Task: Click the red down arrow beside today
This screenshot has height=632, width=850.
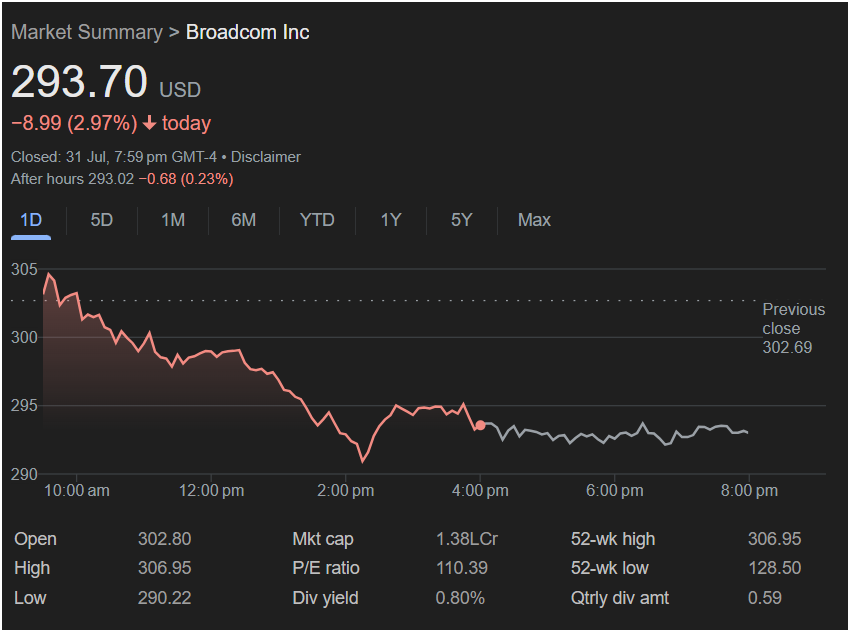Action: [x=150, y=124]
